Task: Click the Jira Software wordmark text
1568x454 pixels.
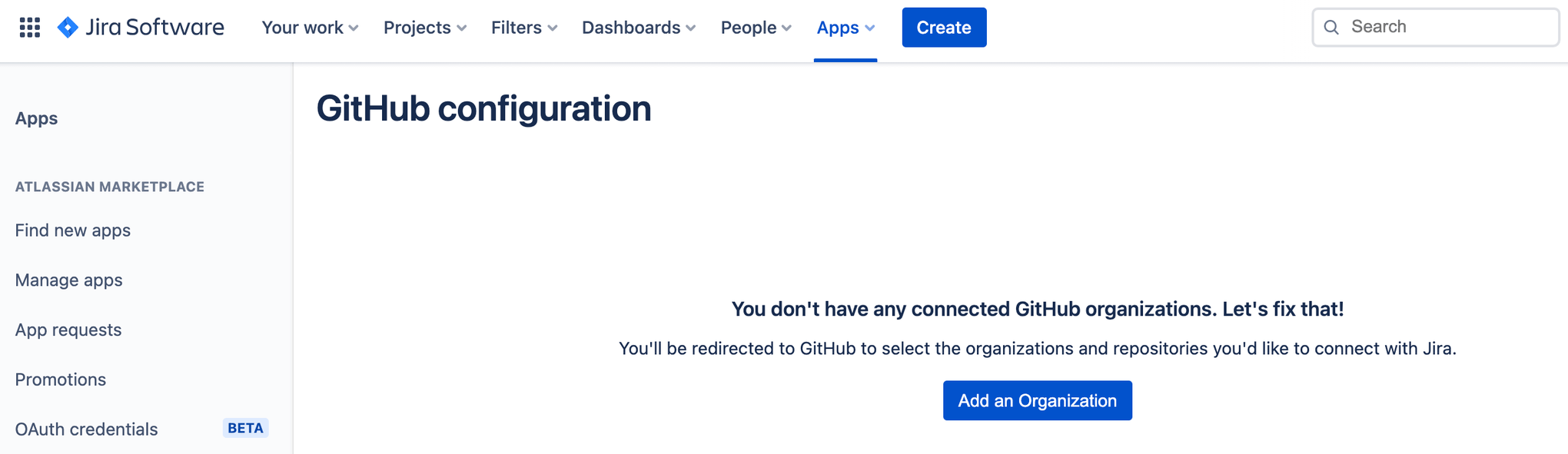Action: pos(154,28)
